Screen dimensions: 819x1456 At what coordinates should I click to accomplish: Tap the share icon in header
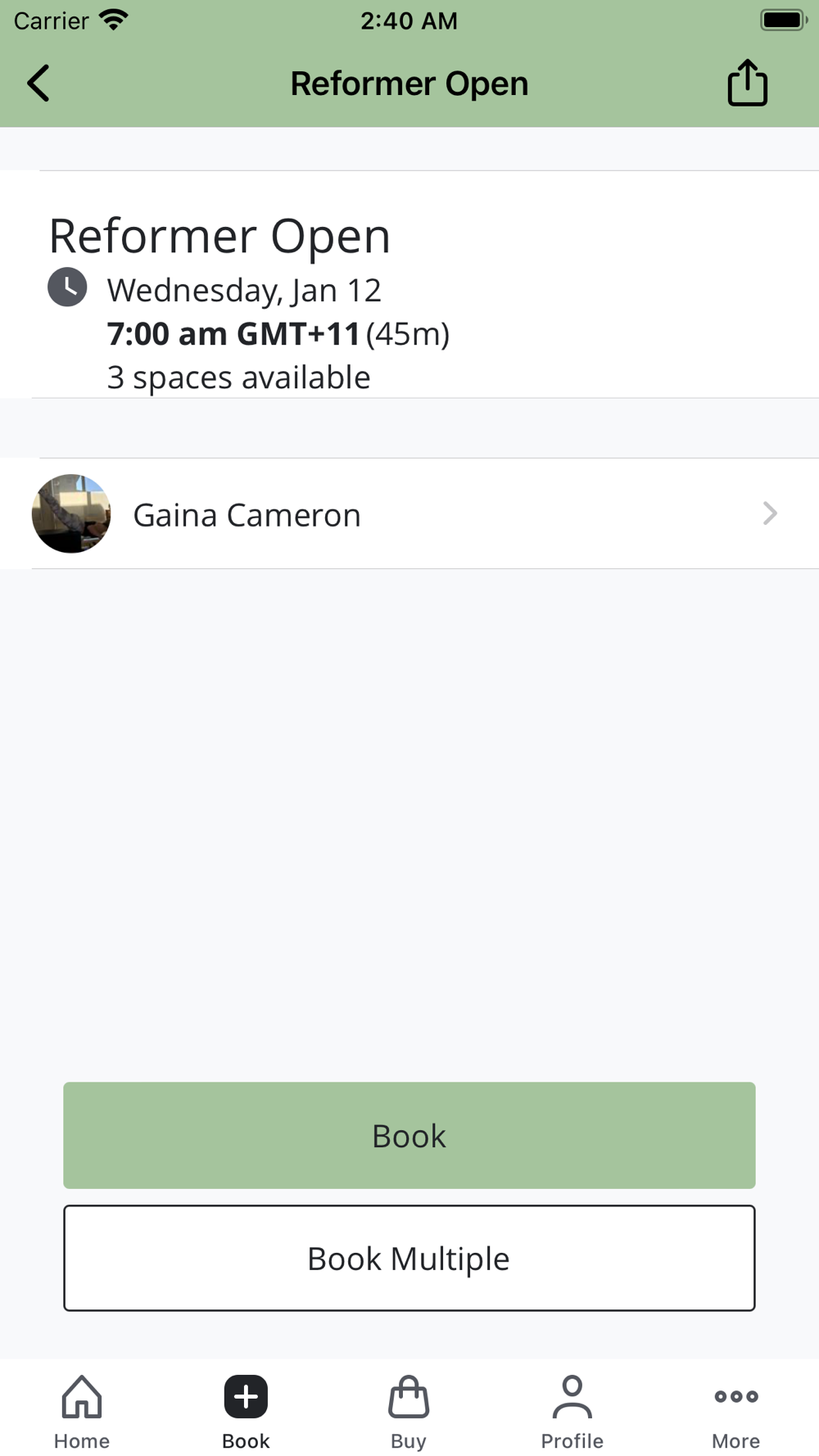[747, 84]
